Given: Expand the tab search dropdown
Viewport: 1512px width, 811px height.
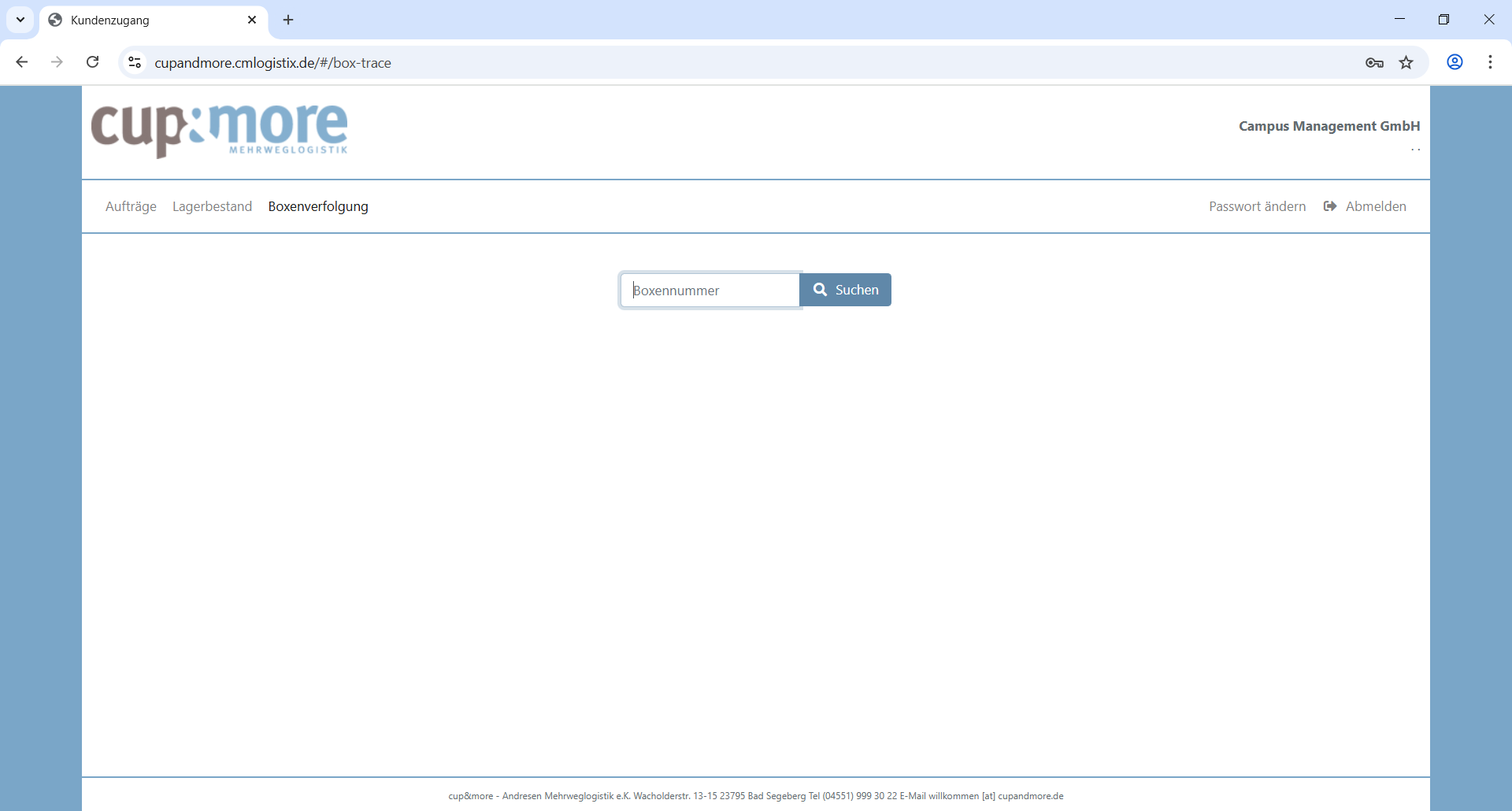Looking at the screenshot, I should 20,20.
